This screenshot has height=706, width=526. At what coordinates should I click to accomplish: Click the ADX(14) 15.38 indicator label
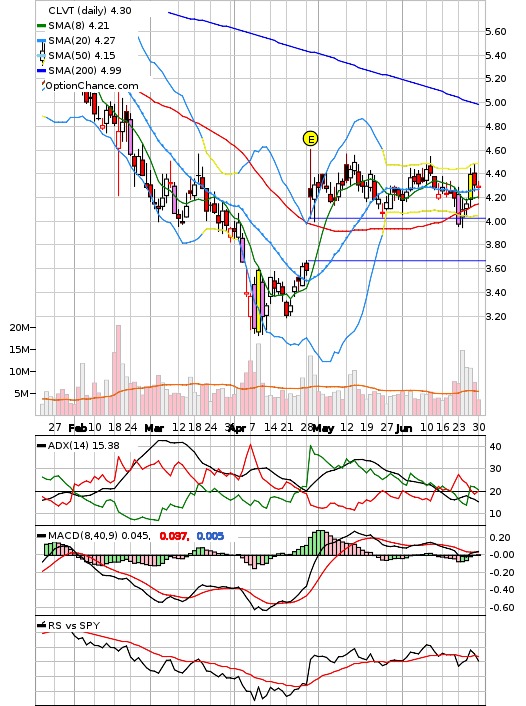(x=84, y=445)
